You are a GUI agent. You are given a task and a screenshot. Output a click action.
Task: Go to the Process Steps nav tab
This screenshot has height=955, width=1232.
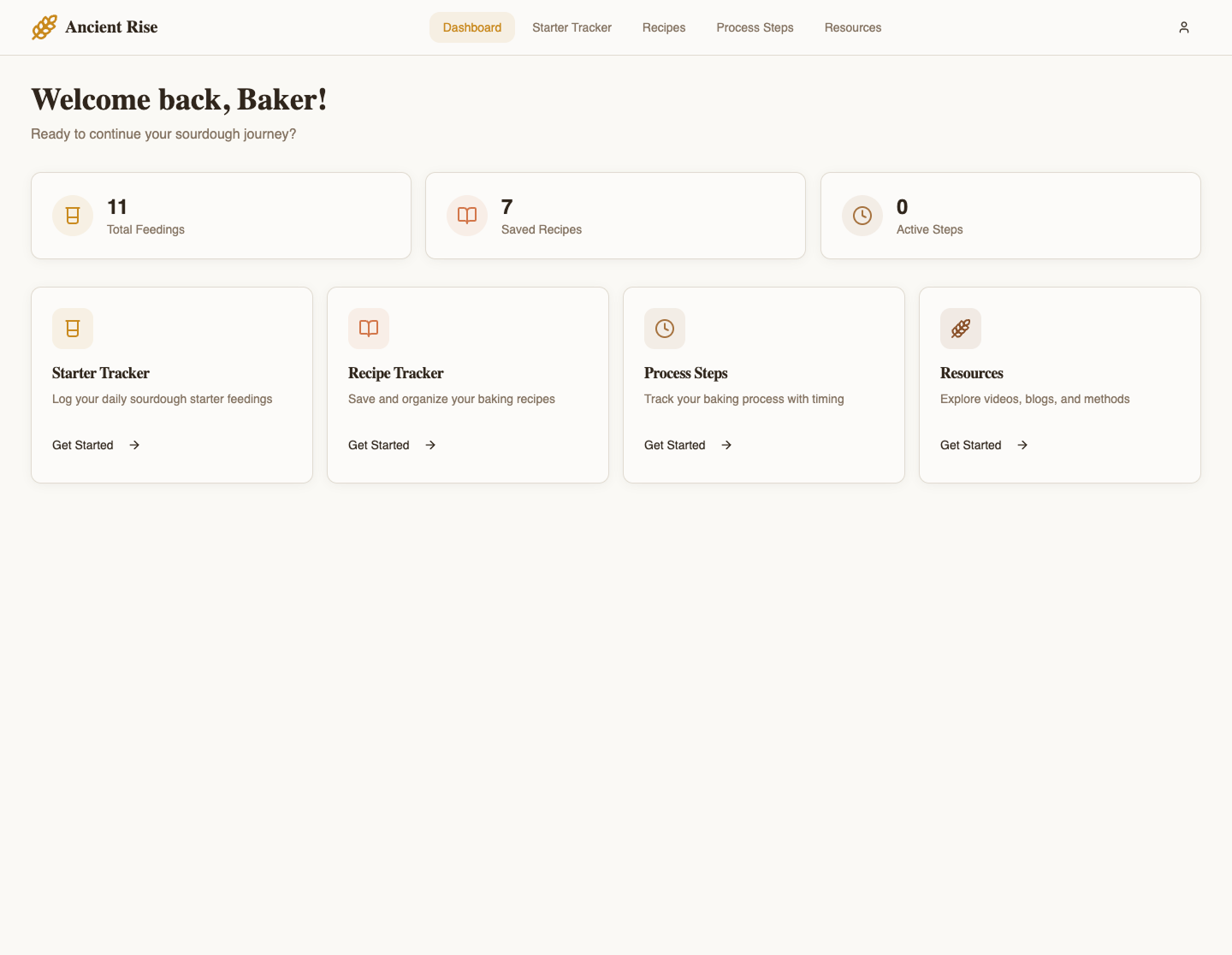755,27
